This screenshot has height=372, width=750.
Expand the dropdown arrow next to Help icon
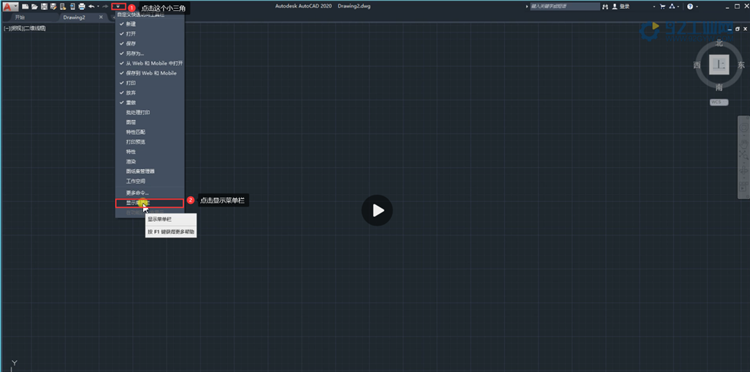click(696, 7)
